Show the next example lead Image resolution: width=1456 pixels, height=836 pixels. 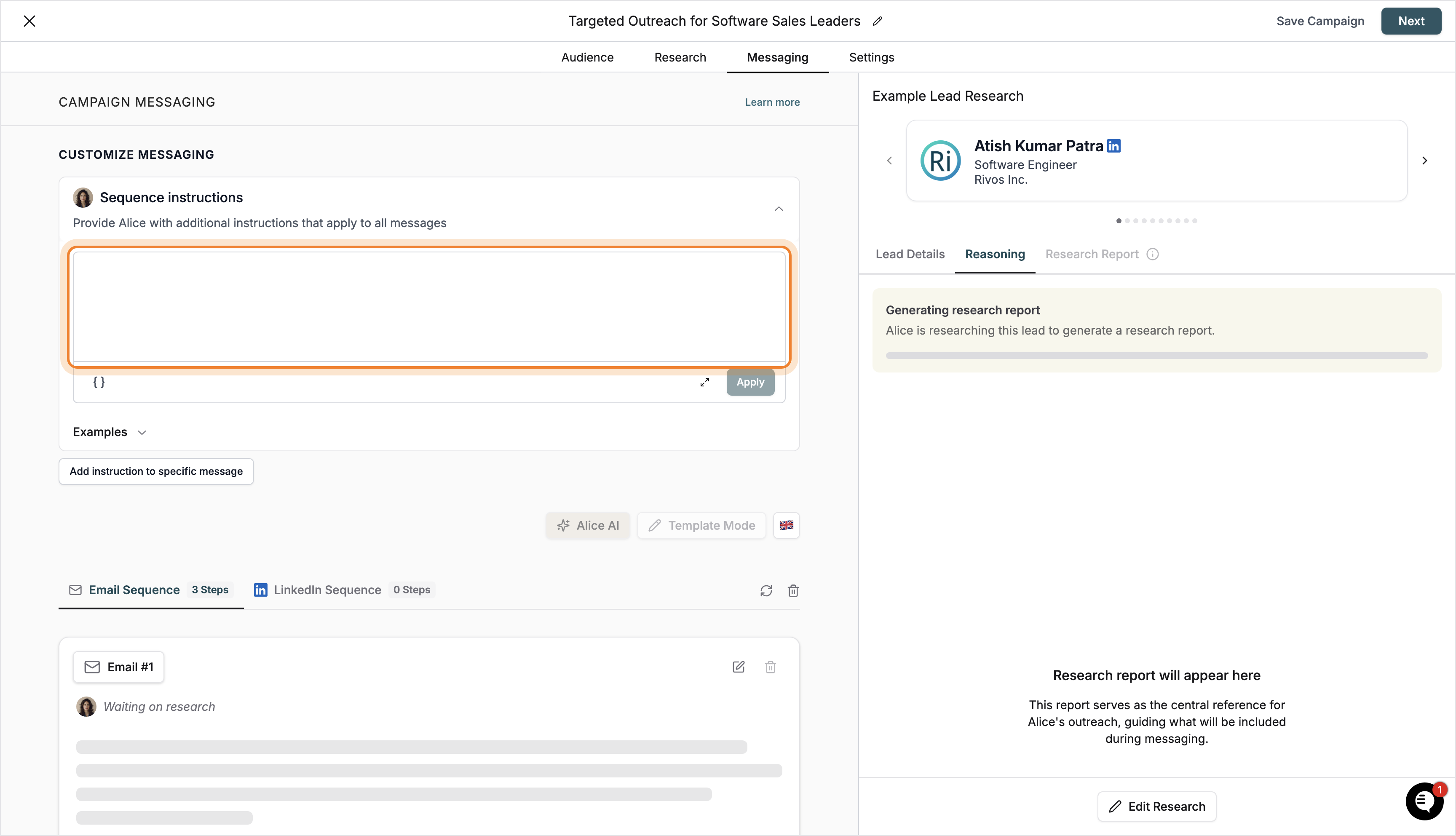[1424, 161]
